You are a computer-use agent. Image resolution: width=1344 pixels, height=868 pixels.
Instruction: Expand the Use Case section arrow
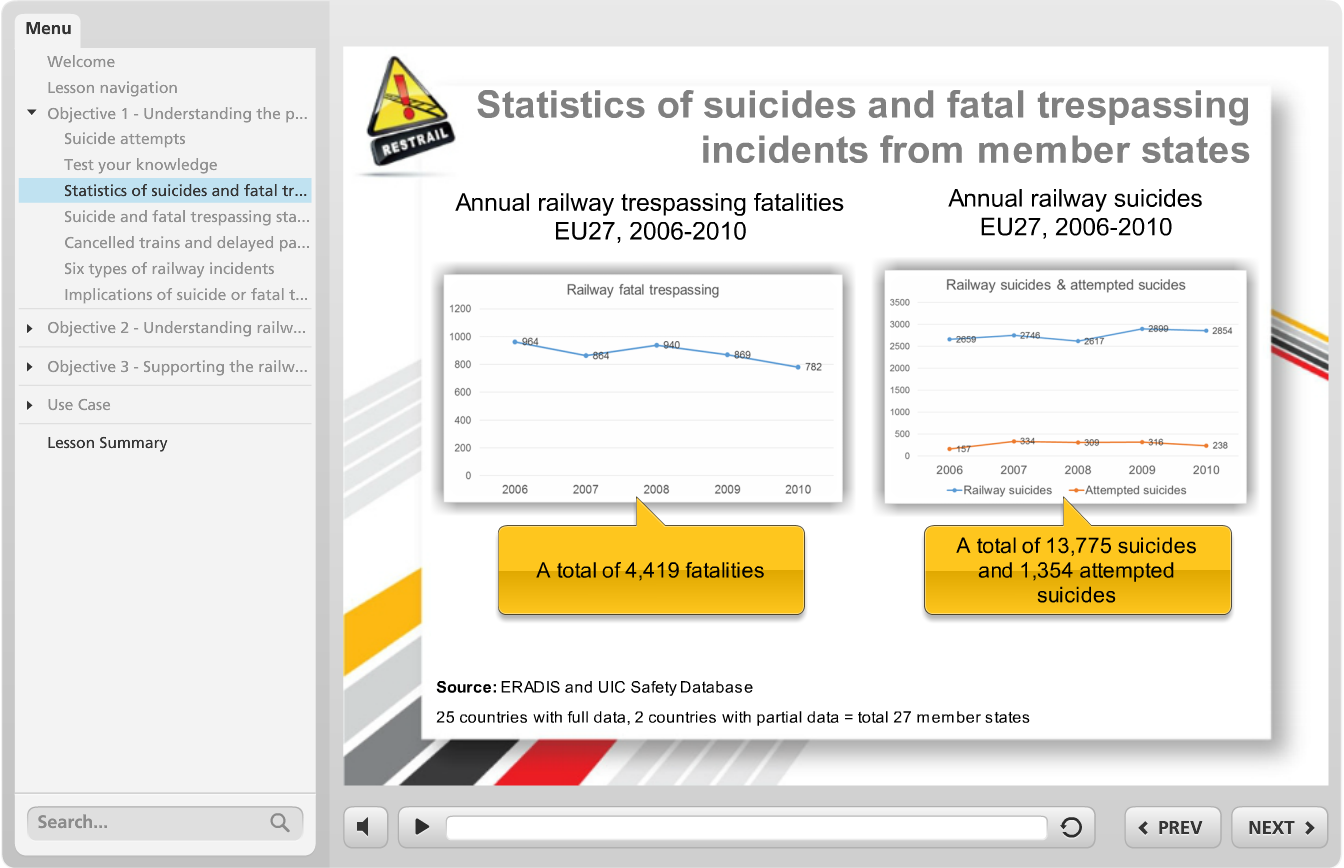click(x=30, y=405)
